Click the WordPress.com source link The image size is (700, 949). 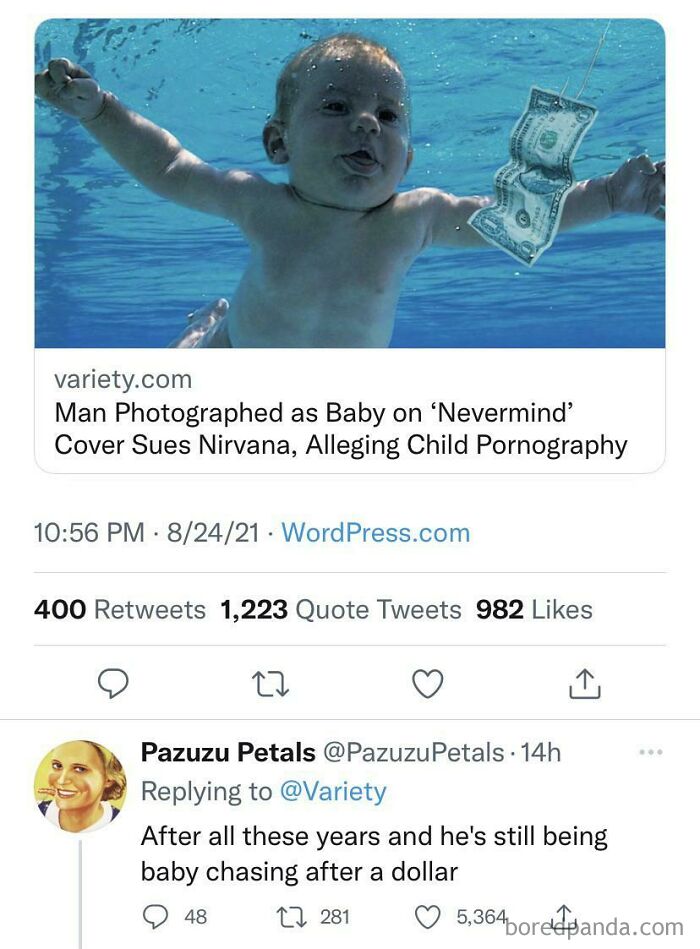click(x=375, y=533)
